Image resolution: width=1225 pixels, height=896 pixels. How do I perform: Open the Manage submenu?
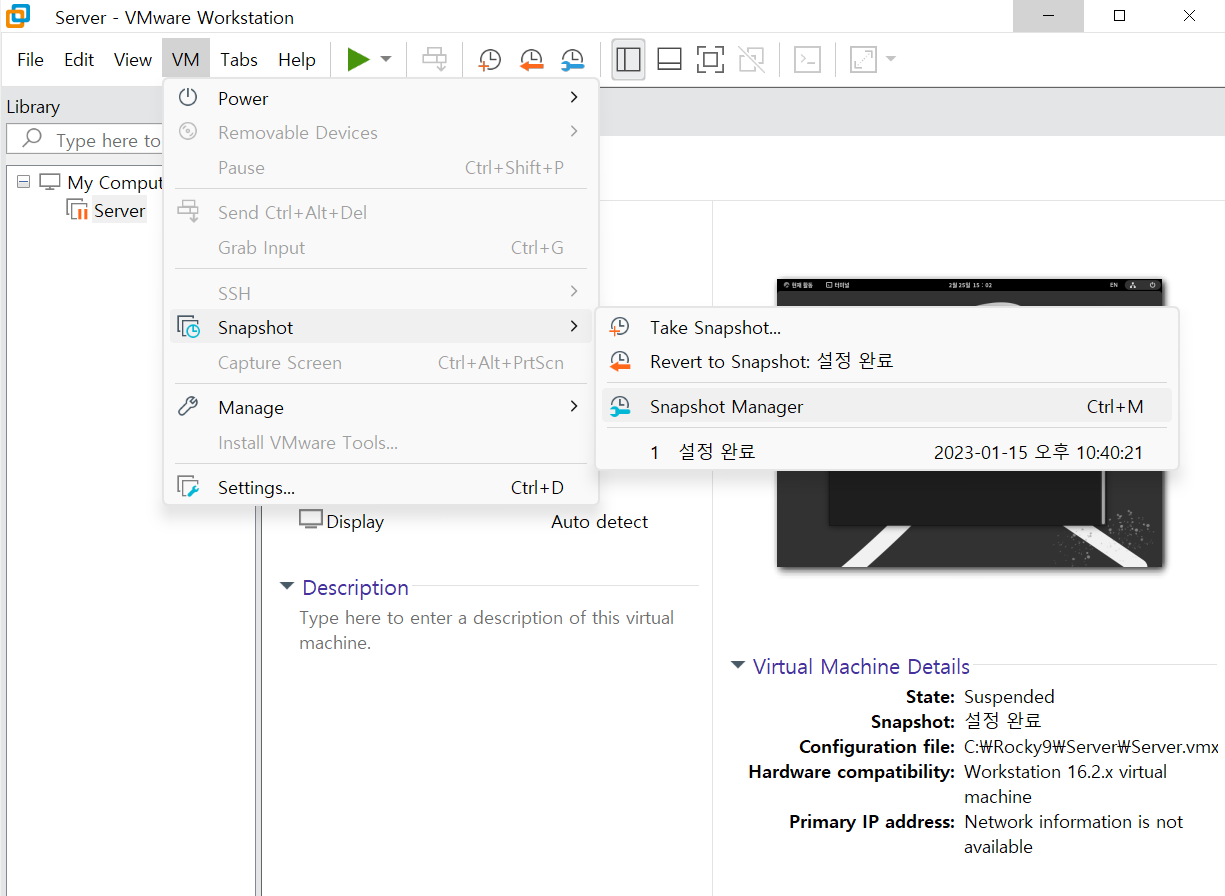(380, 407)
